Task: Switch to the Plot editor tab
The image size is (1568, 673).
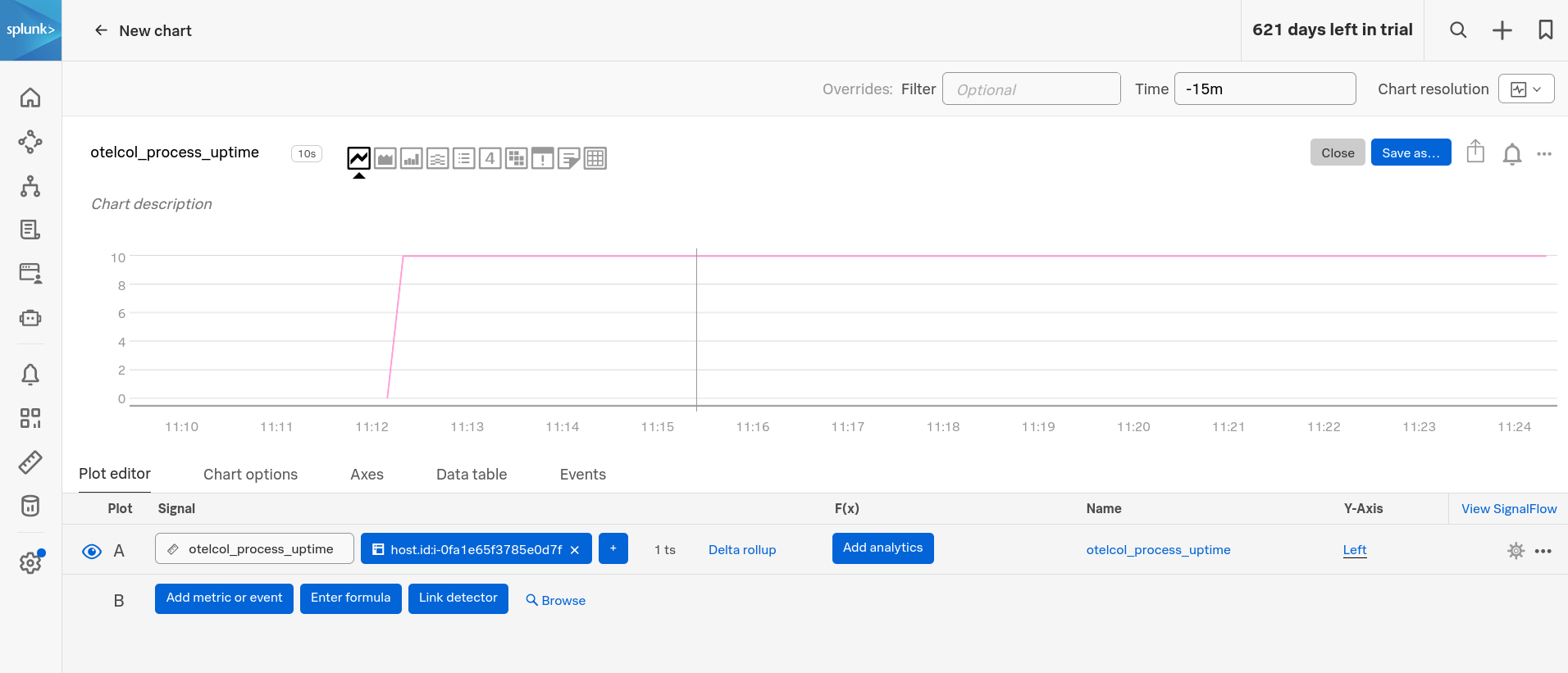Action: click(115, 474)
